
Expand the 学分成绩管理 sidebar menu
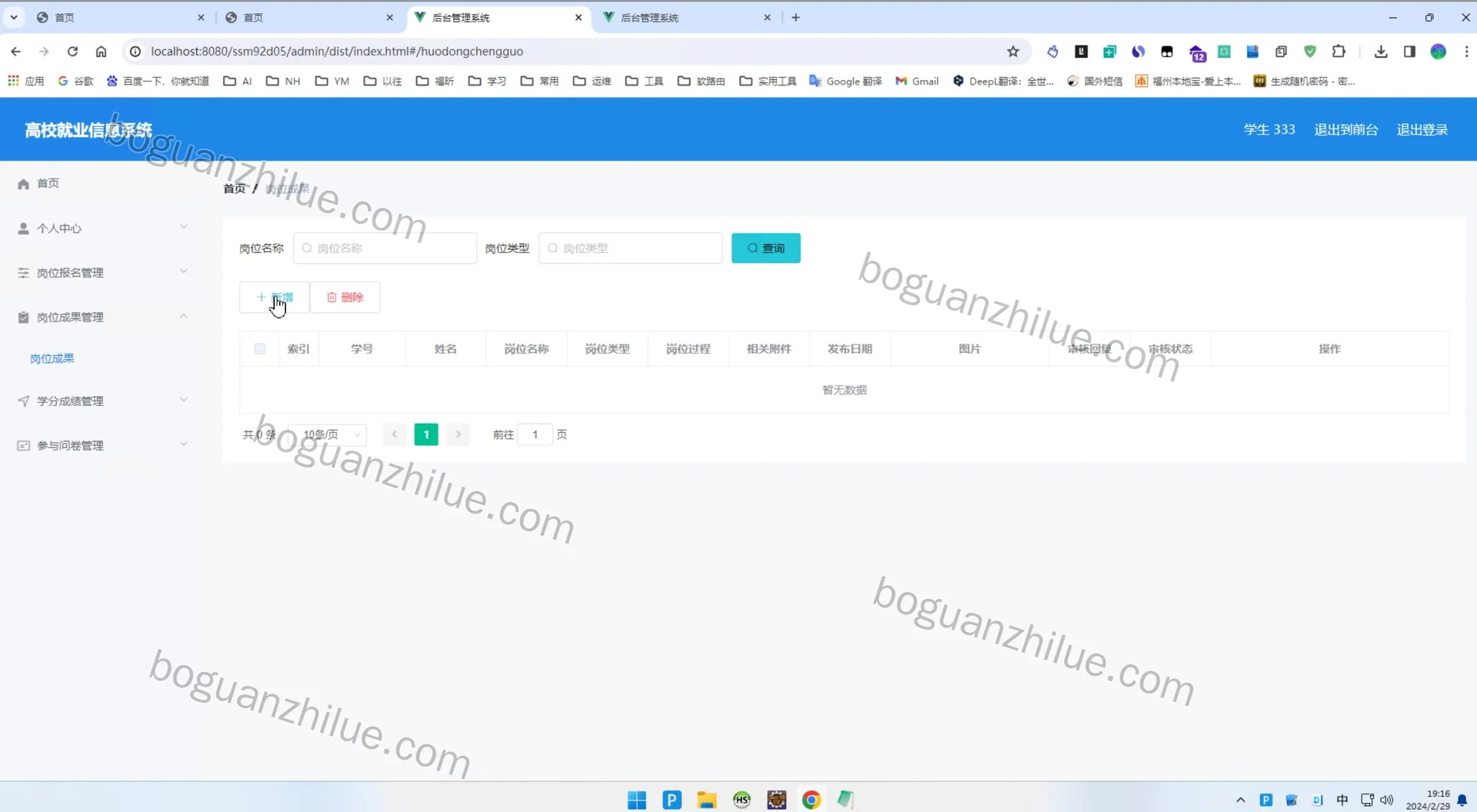point(102,401)
